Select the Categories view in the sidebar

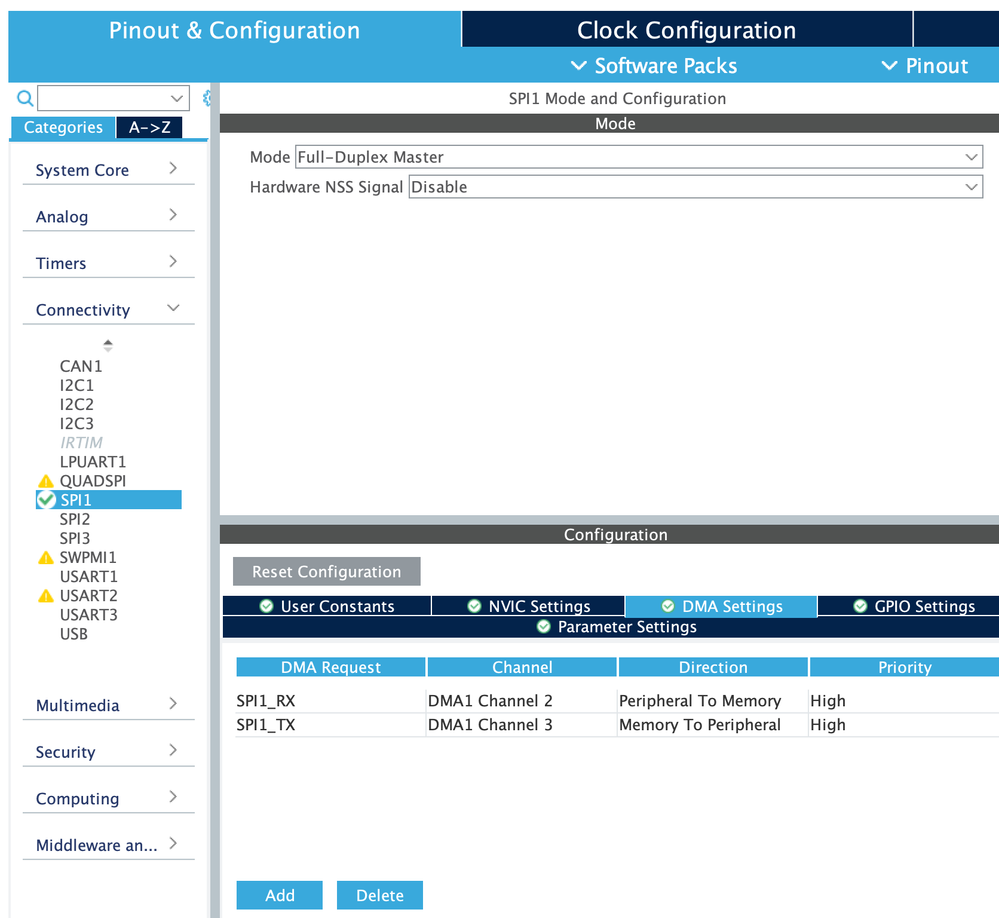click(62, 128)
